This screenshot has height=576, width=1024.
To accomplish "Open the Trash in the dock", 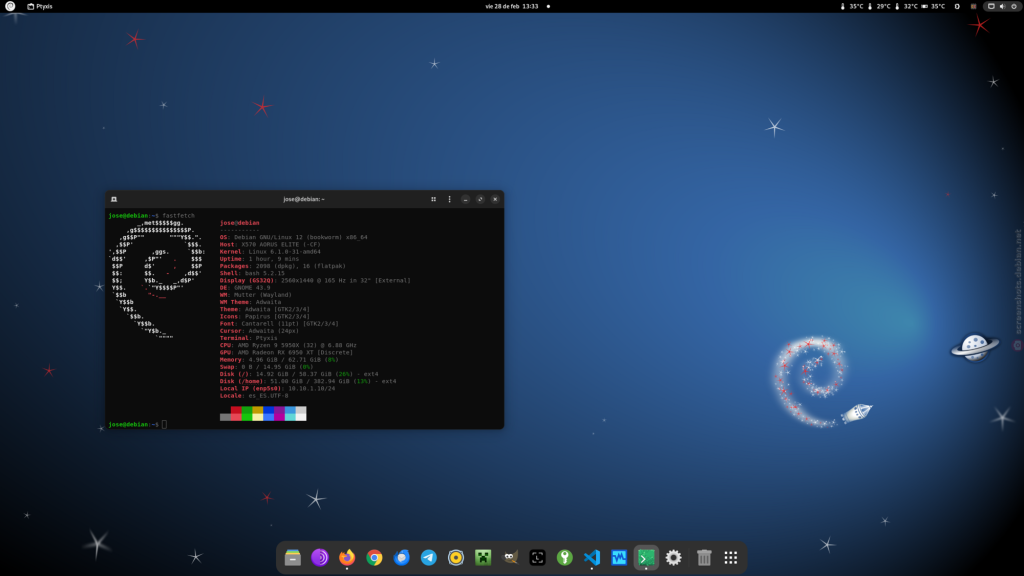I will click(704, 558).
